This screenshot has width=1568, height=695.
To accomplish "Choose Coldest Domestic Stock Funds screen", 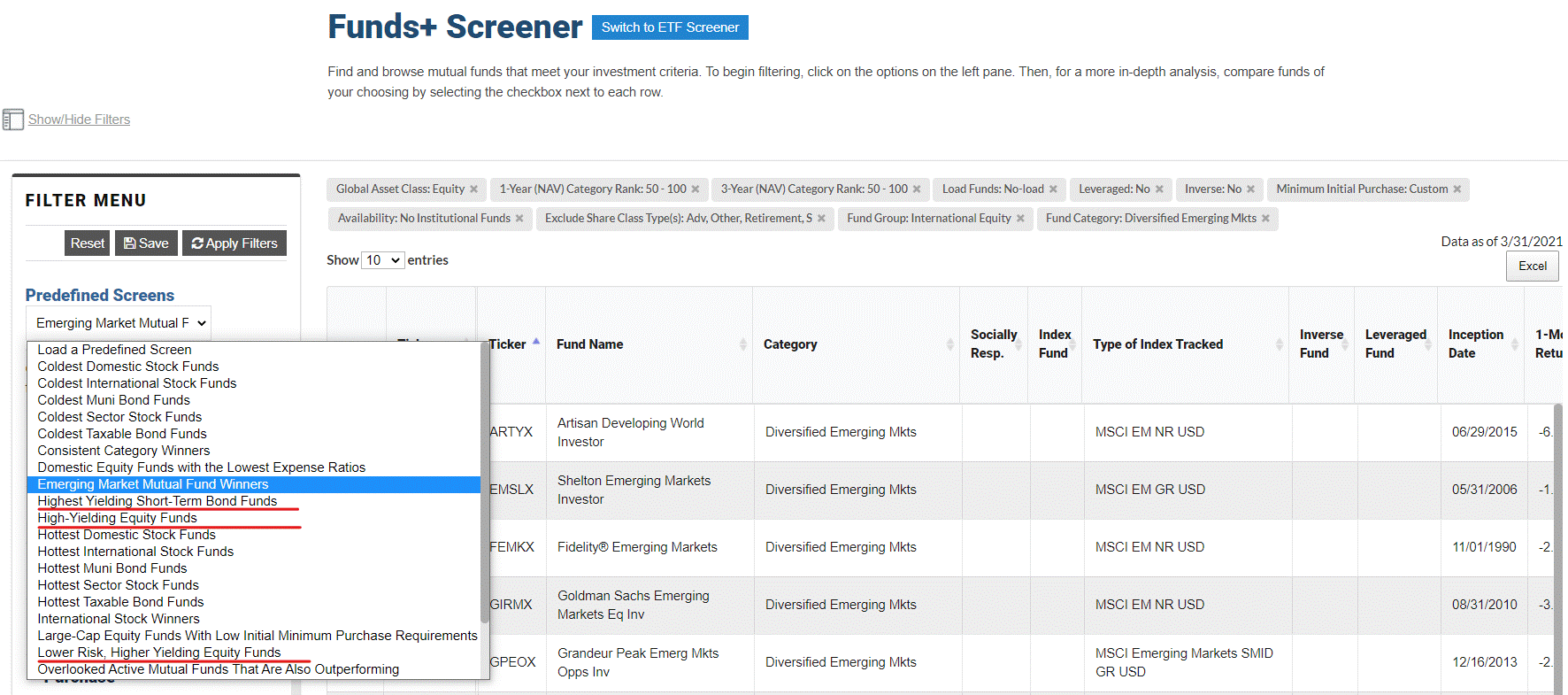I will point(254,367).
